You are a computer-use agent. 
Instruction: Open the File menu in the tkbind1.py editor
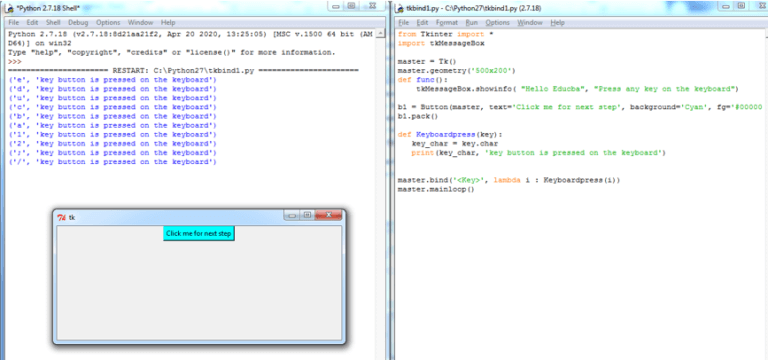pyautogui.click(x=404, y=23)
